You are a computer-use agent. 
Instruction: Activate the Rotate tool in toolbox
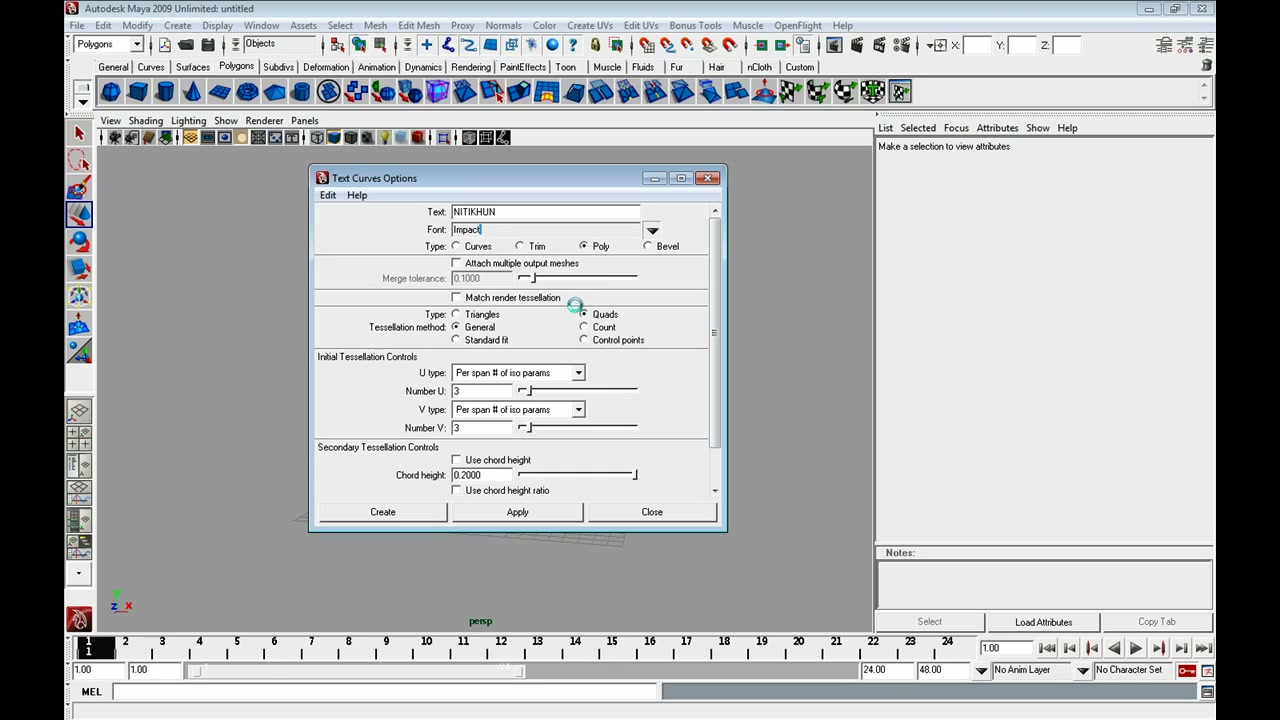tap(79, 241)
